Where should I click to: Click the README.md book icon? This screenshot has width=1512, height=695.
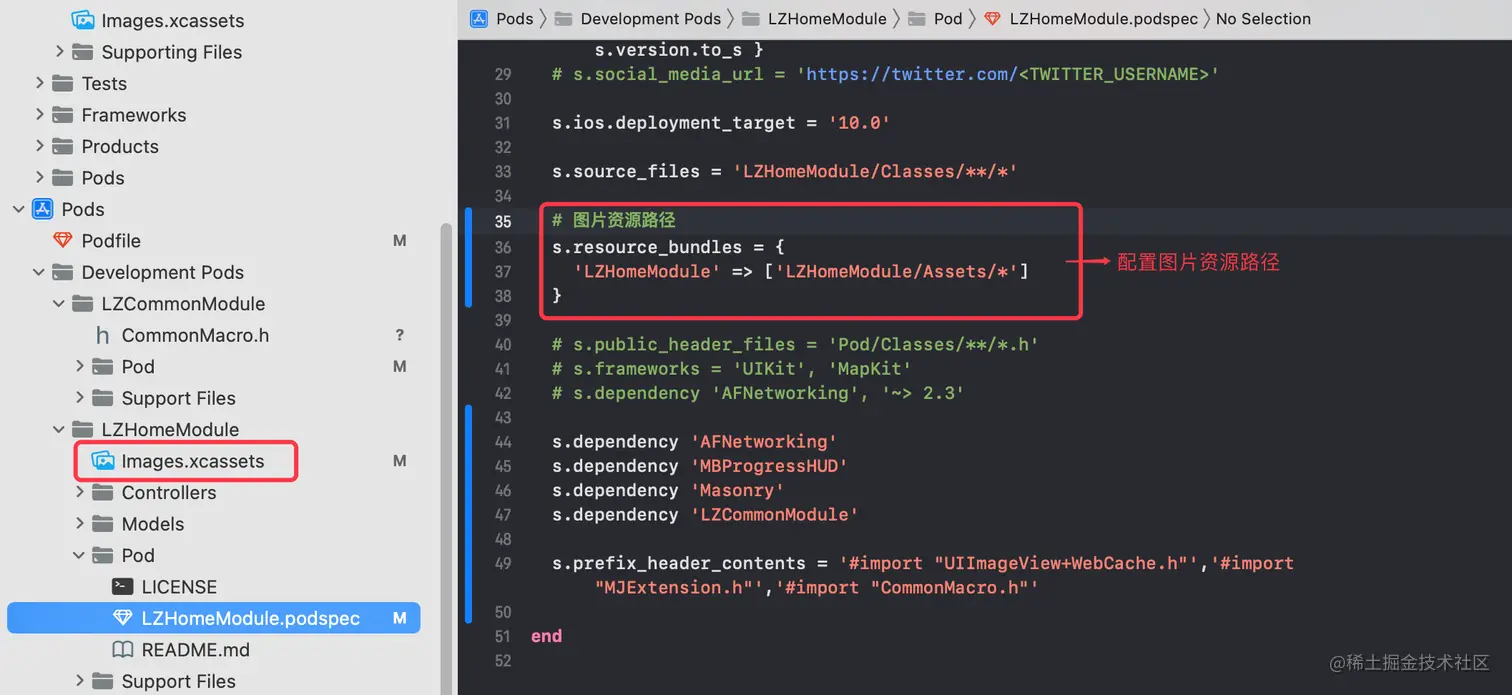(x=122, y=650)
